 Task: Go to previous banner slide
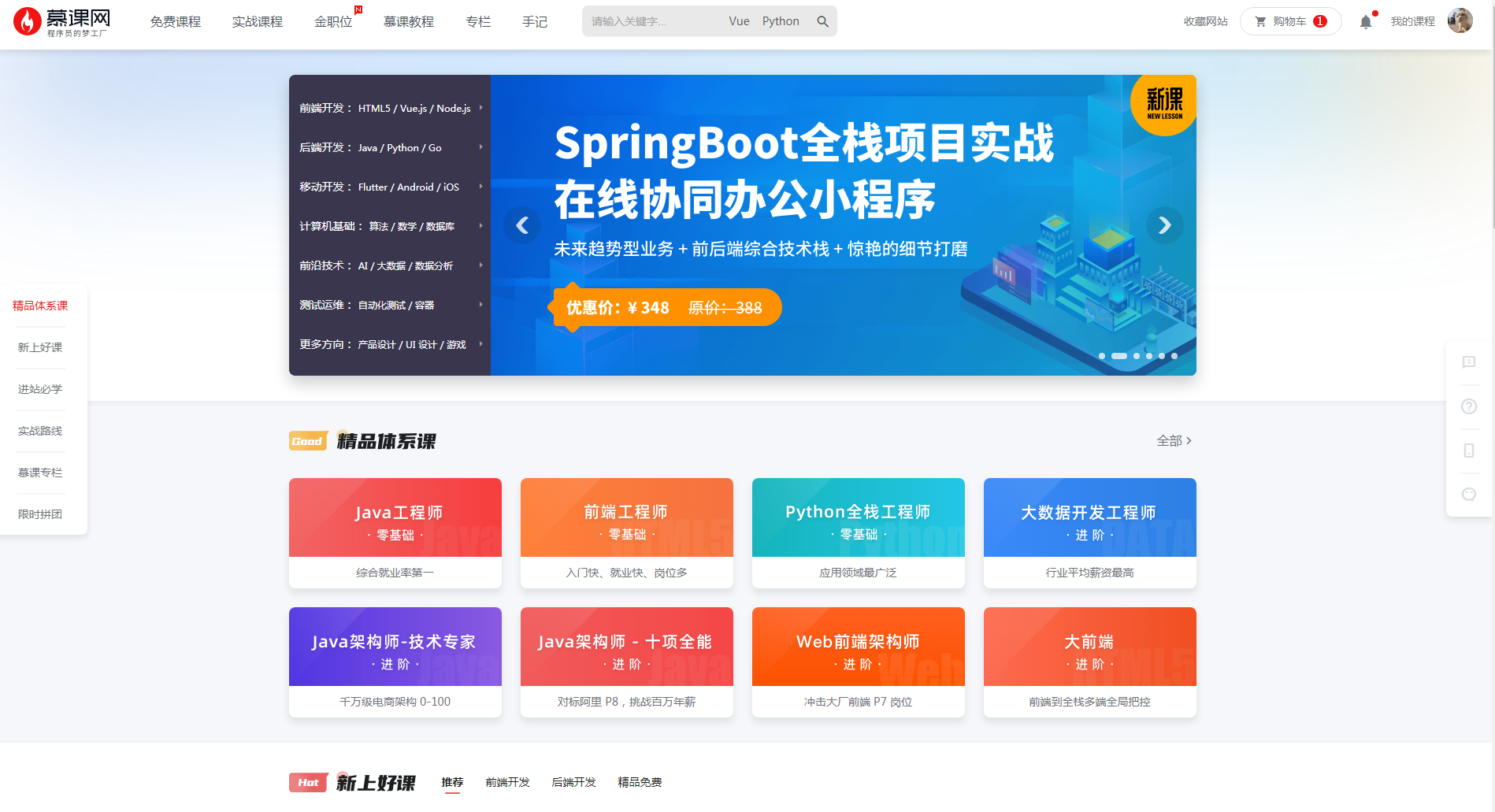coord(522,226)
